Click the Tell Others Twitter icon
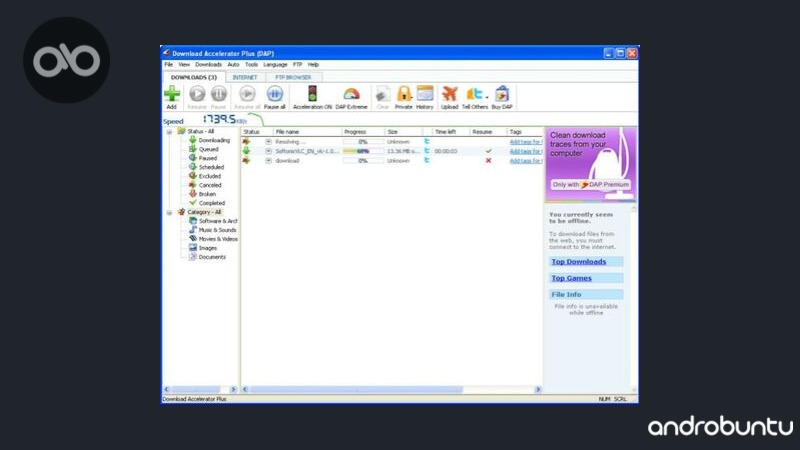Screen dimensions: 800x450 coord(474,94)
